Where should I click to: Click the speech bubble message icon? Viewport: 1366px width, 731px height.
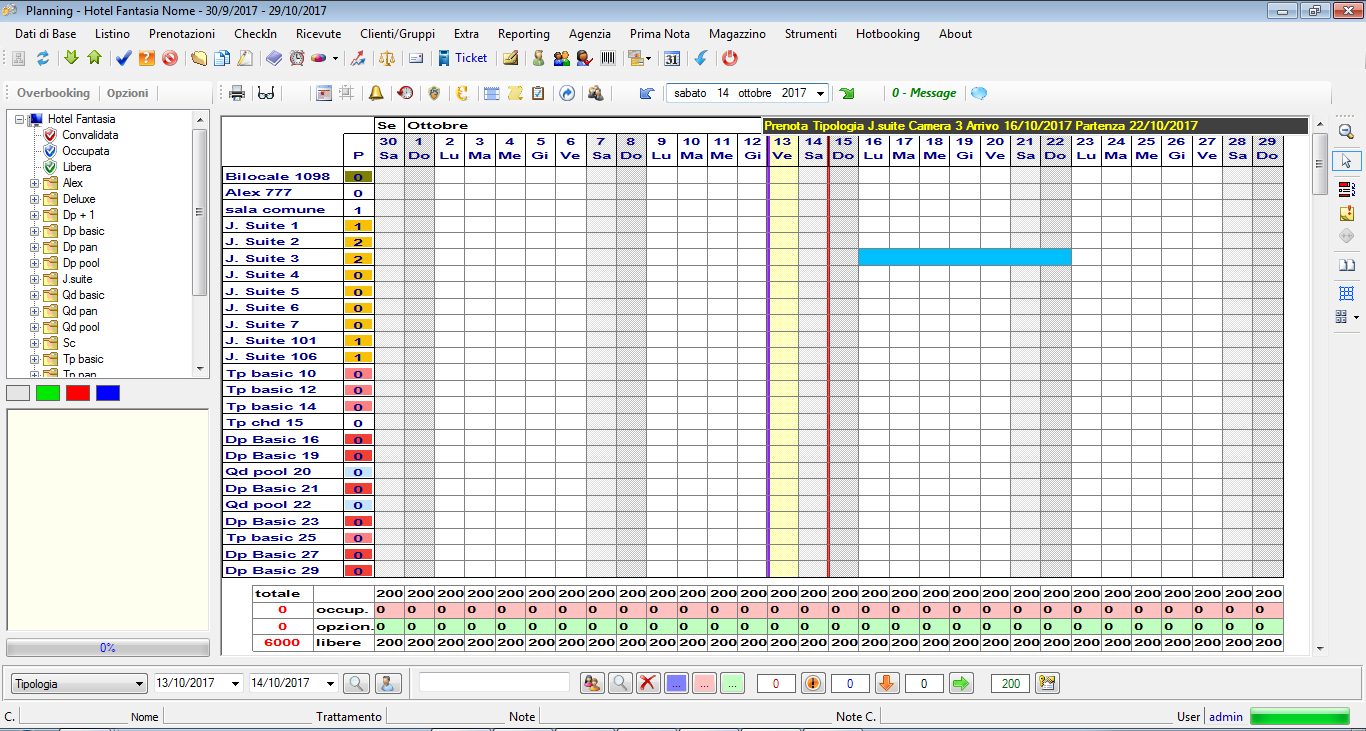[x=979, y=93]
